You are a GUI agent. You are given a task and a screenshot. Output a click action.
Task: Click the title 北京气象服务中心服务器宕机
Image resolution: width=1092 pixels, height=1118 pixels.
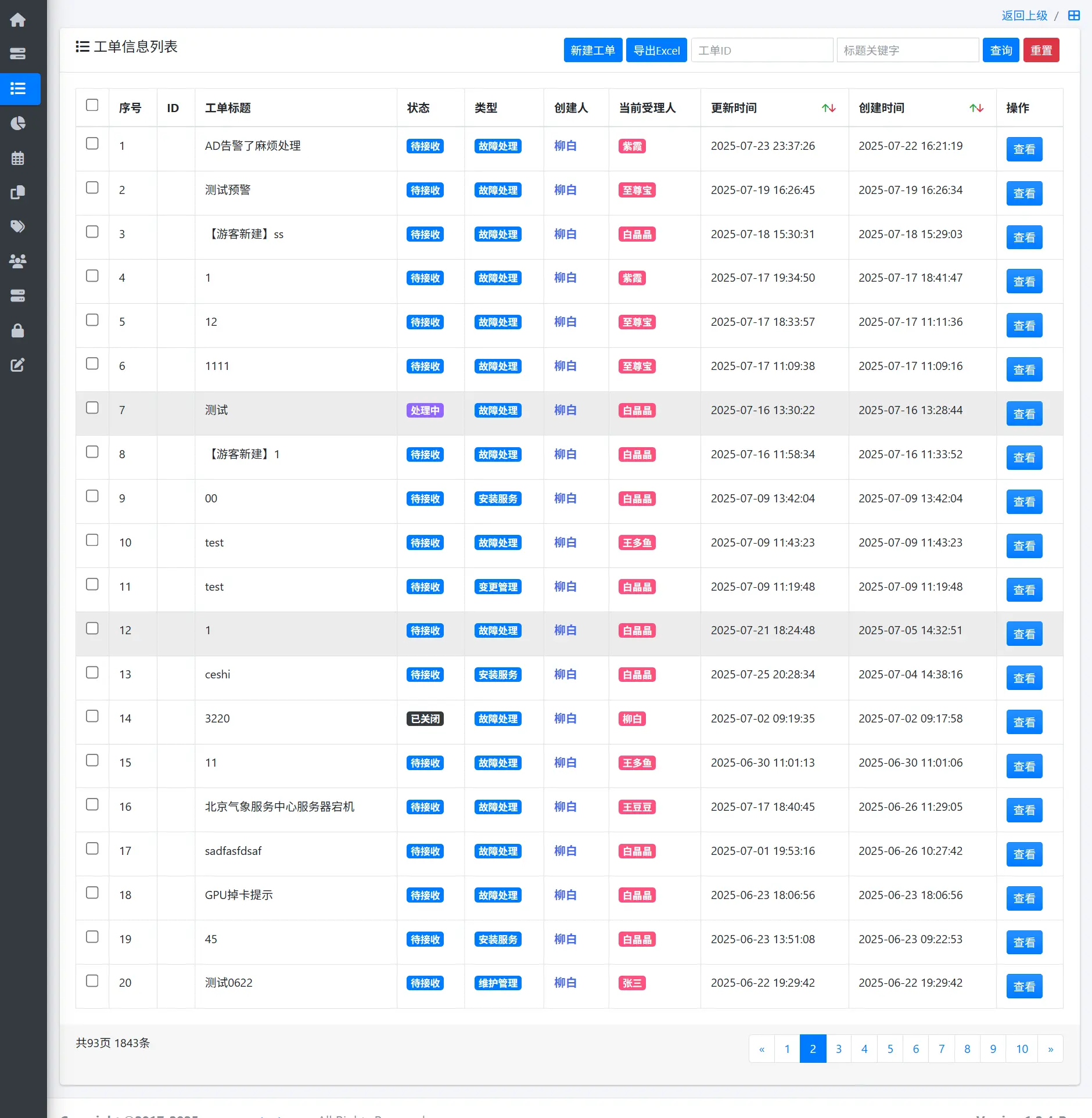click(x=279, y=807)
